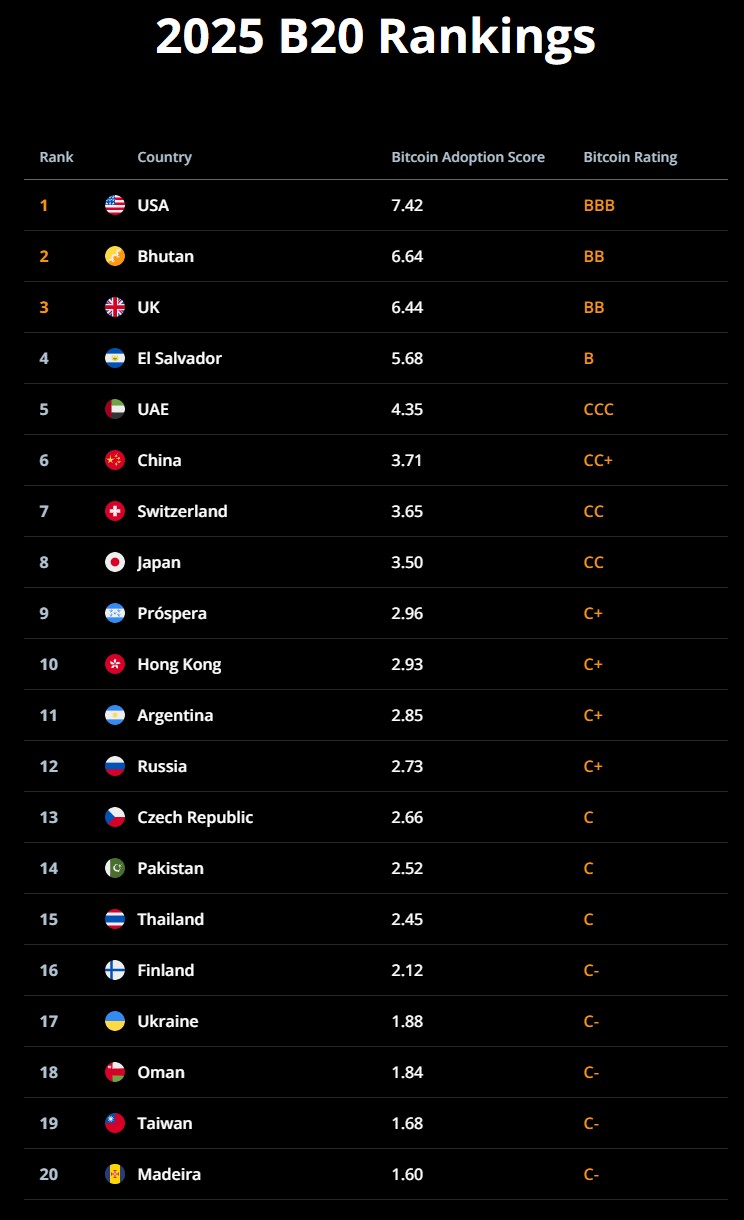Viewport: 744px width, 1220px height.
Task: Click the Switzerland flag icon
Action: coord(115,511)
